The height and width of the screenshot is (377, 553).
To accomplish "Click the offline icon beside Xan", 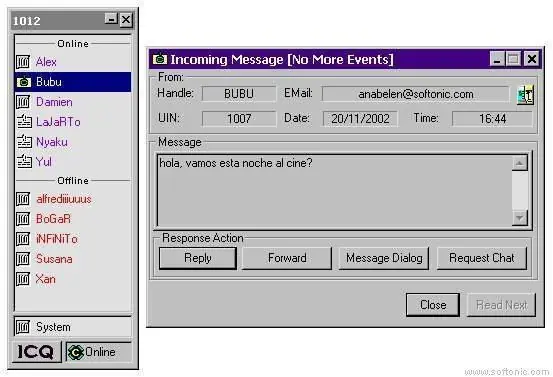I will [x=23, y=279].
